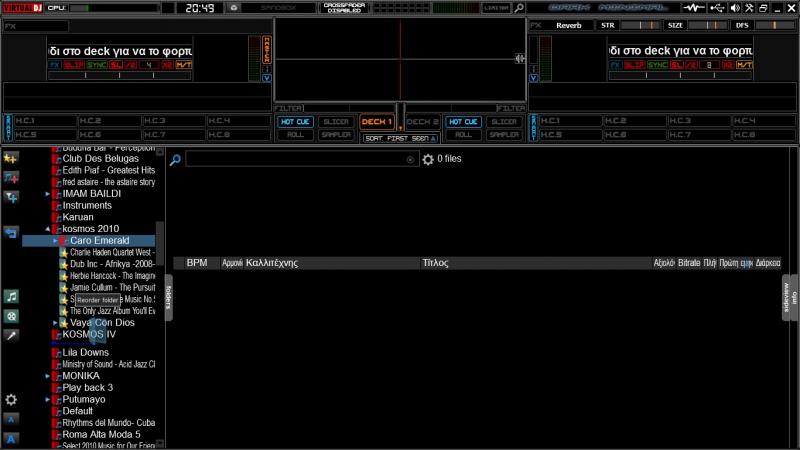This screenshot has width=800, height=450.
Task: Adjust the Reverb STR slider
Action: 608,25
